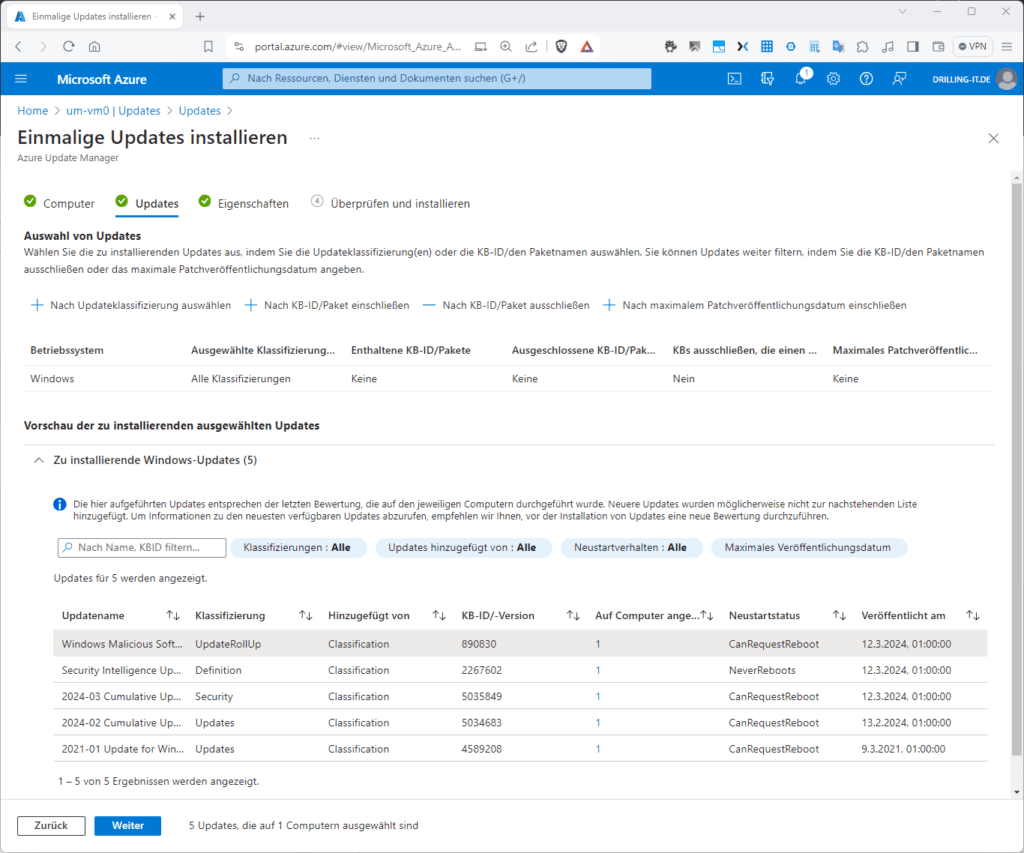Click the Microsoft Azure logo text
1024x853 pixels.
(102, 79)
